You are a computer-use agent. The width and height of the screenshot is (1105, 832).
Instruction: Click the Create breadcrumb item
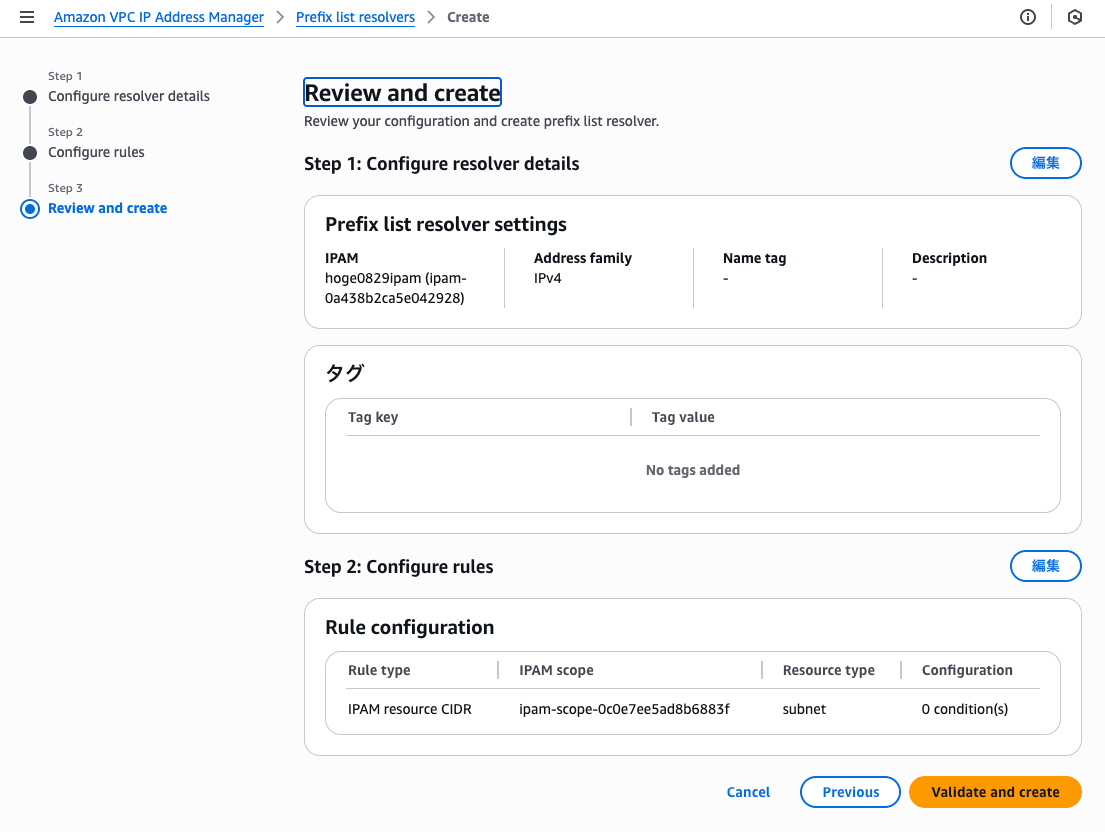click(x=468, y=17)
